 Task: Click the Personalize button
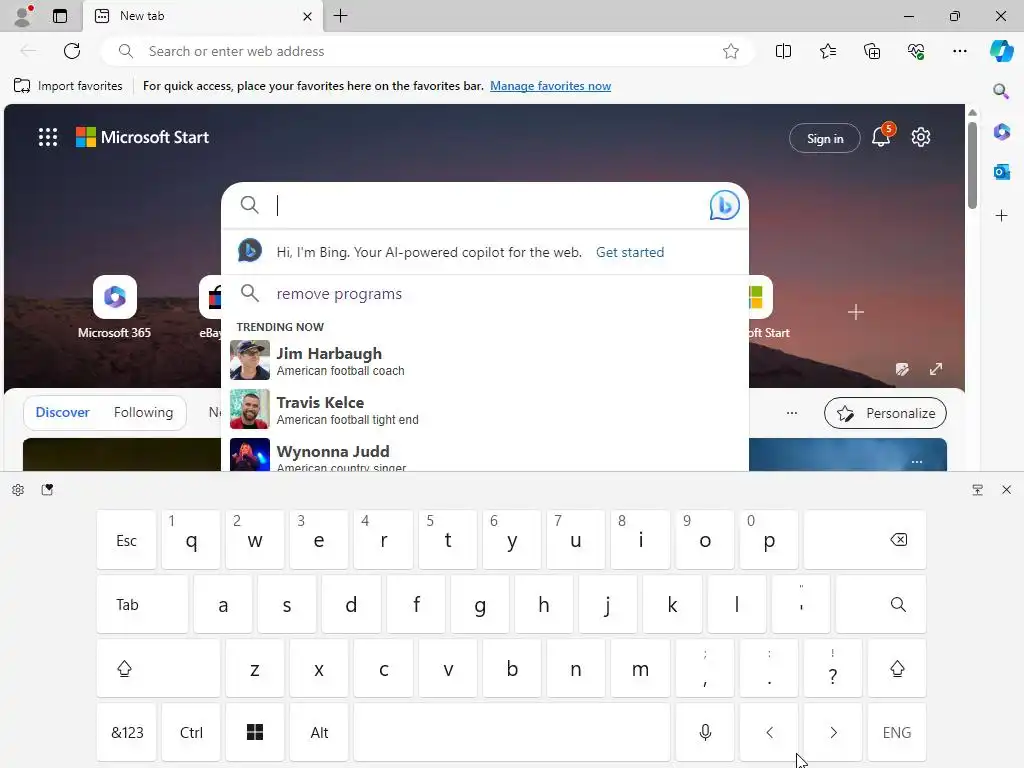click(885, 413)
